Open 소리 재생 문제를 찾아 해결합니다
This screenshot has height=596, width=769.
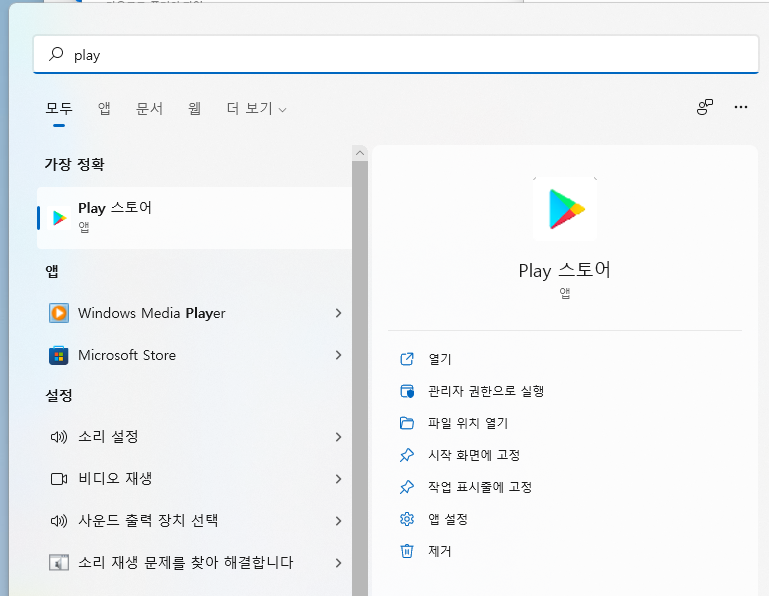pyautogui.click(x=194, y=563)
